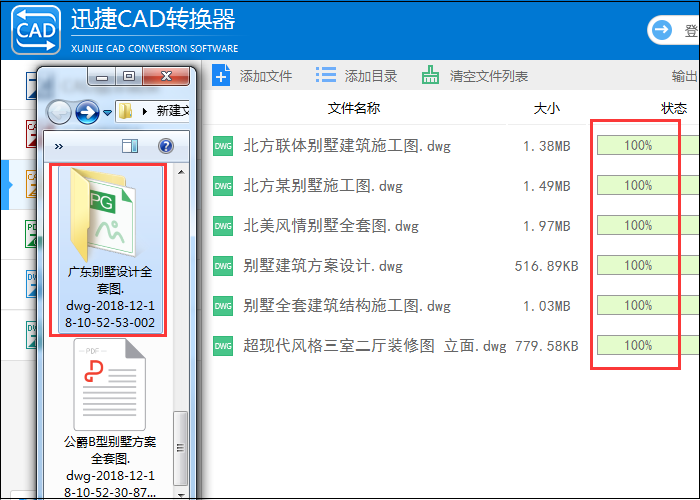Screen dimensions: 700x500
Task: Expand Explorer toolbar overflow chevron
Action: (x=58, y=146)
